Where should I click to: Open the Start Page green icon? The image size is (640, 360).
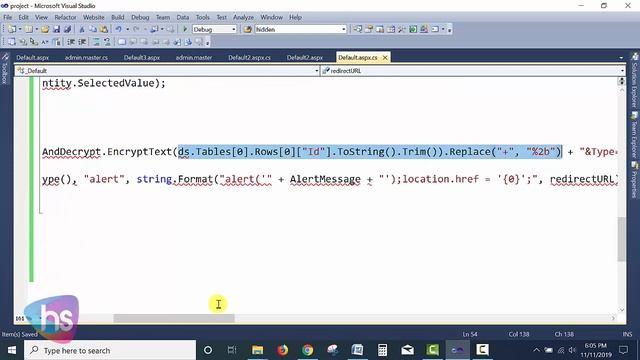tap(413, 29)
